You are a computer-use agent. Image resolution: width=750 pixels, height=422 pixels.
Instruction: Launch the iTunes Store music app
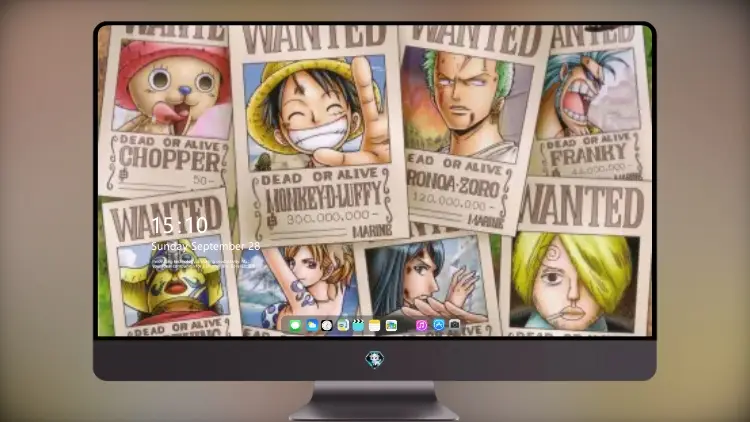pyautogui.click(x=421, y=325)
